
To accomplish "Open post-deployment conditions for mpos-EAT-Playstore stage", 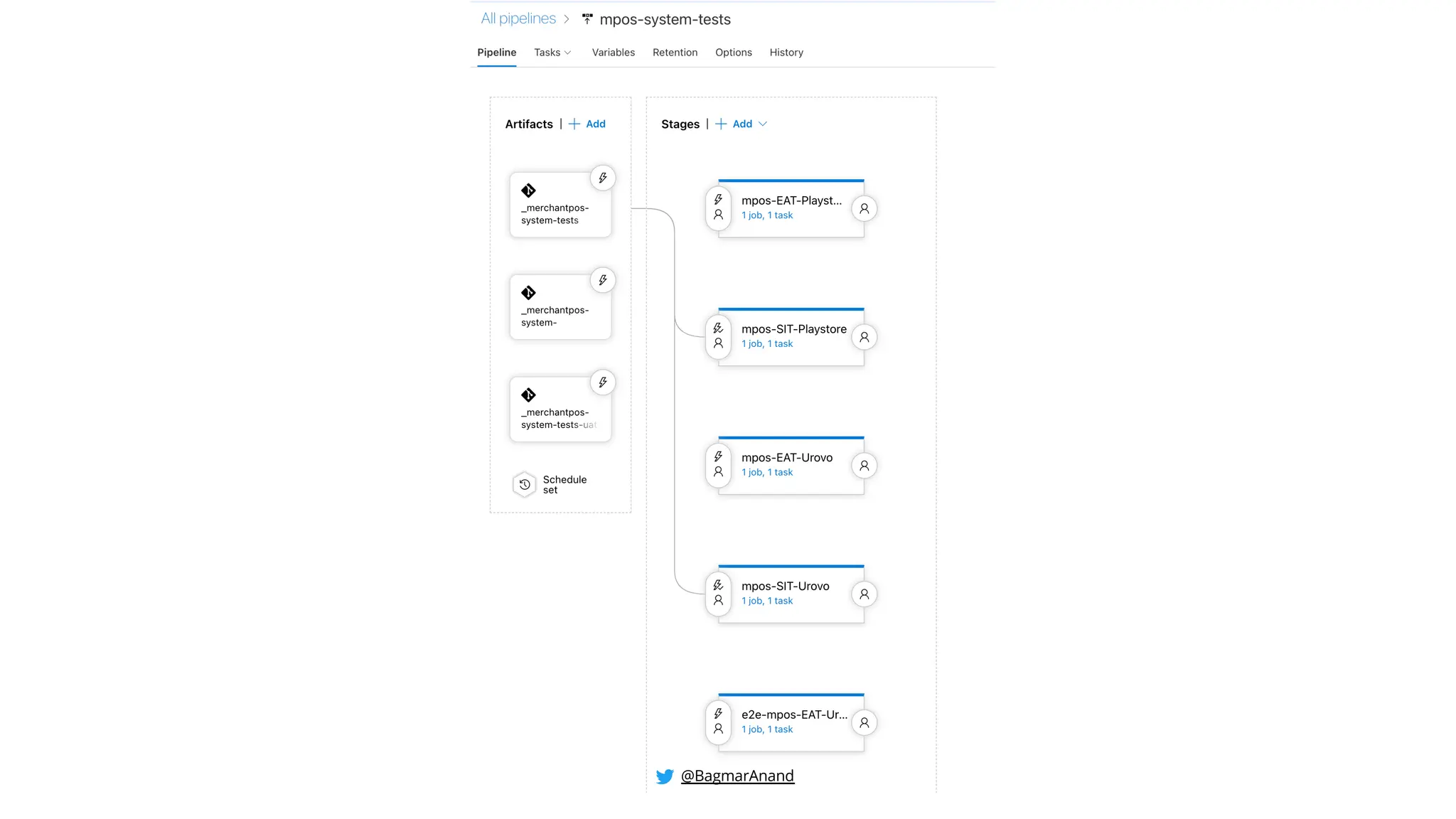I will pyautogui.click(x=864, y=209).
